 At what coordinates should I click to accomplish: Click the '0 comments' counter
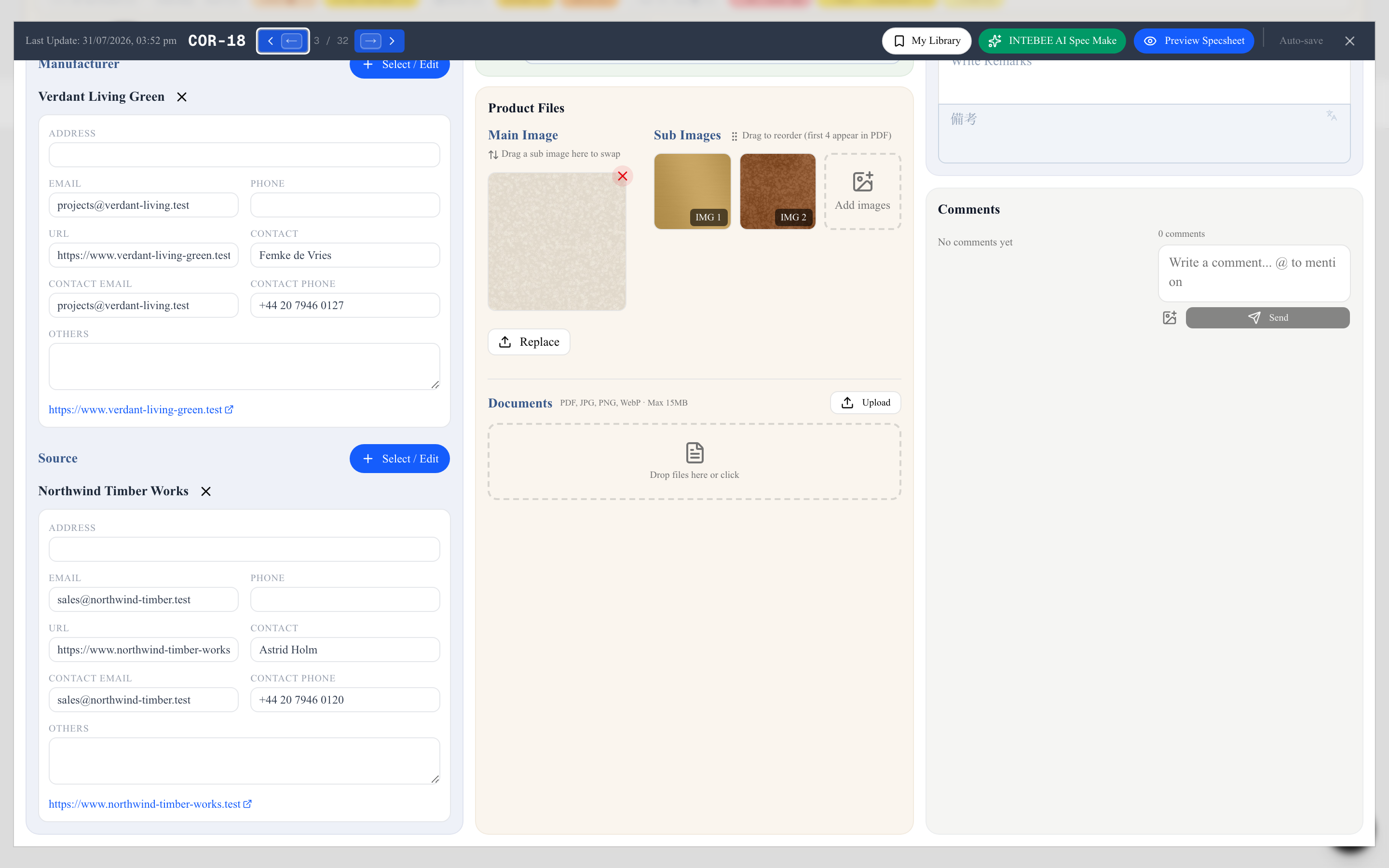click(1181, 234)
